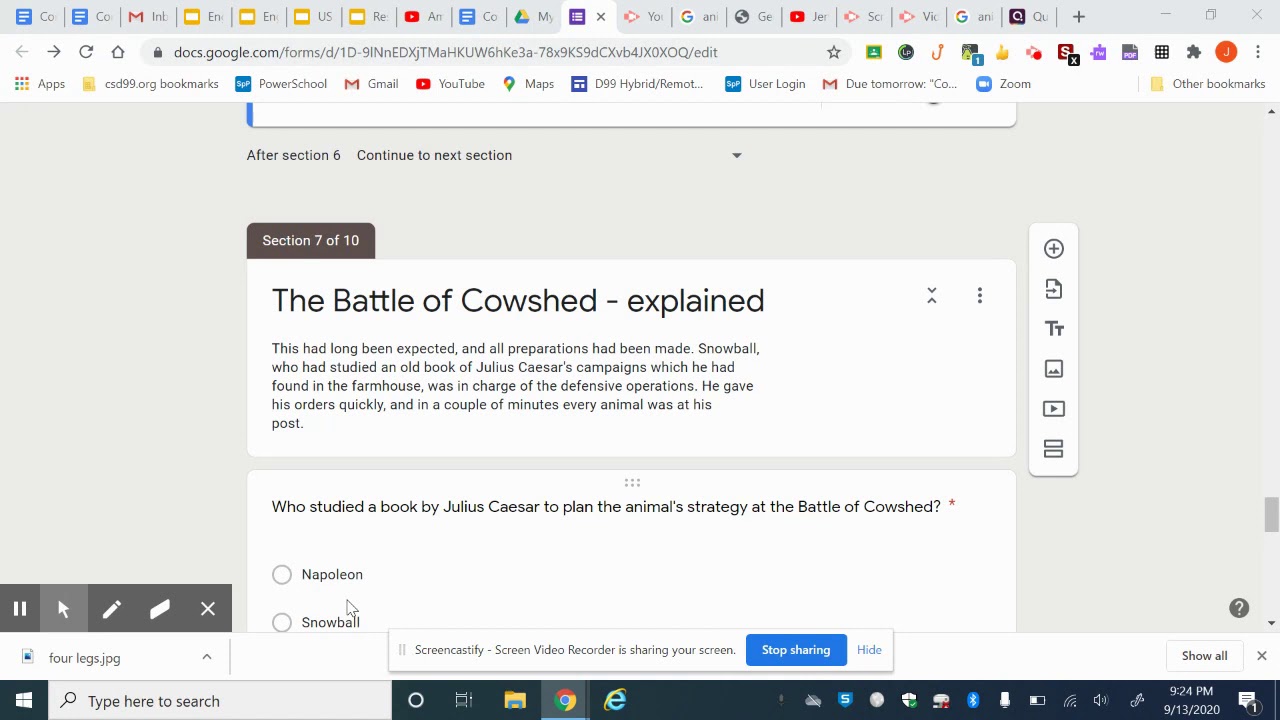
Task: Switch to the first Google Docs tab
Action: click(35, 17)
